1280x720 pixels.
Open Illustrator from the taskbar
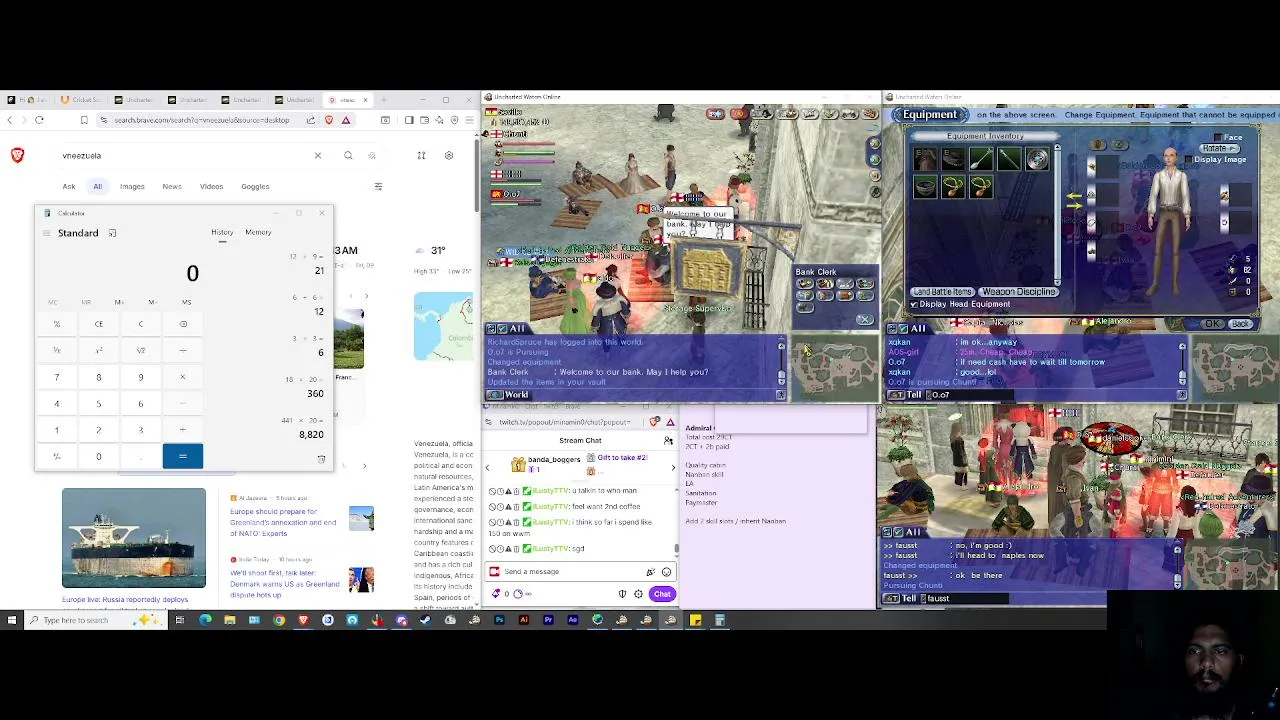tap(523, 620)
